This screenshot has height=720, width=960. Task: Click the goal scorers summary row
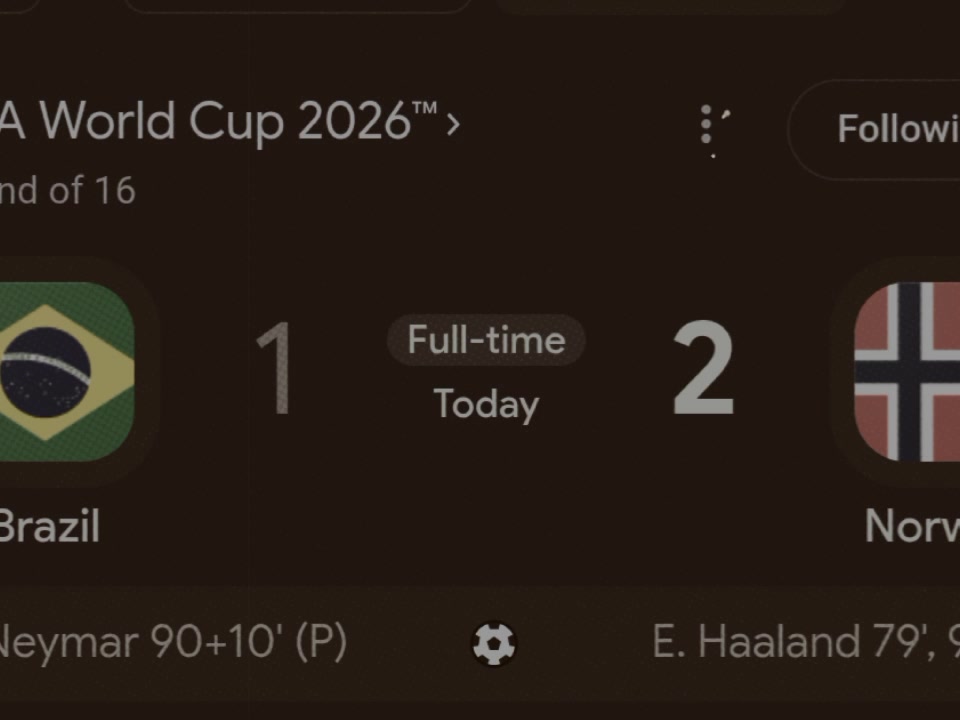pyautogui.click(x=480, y=643)
